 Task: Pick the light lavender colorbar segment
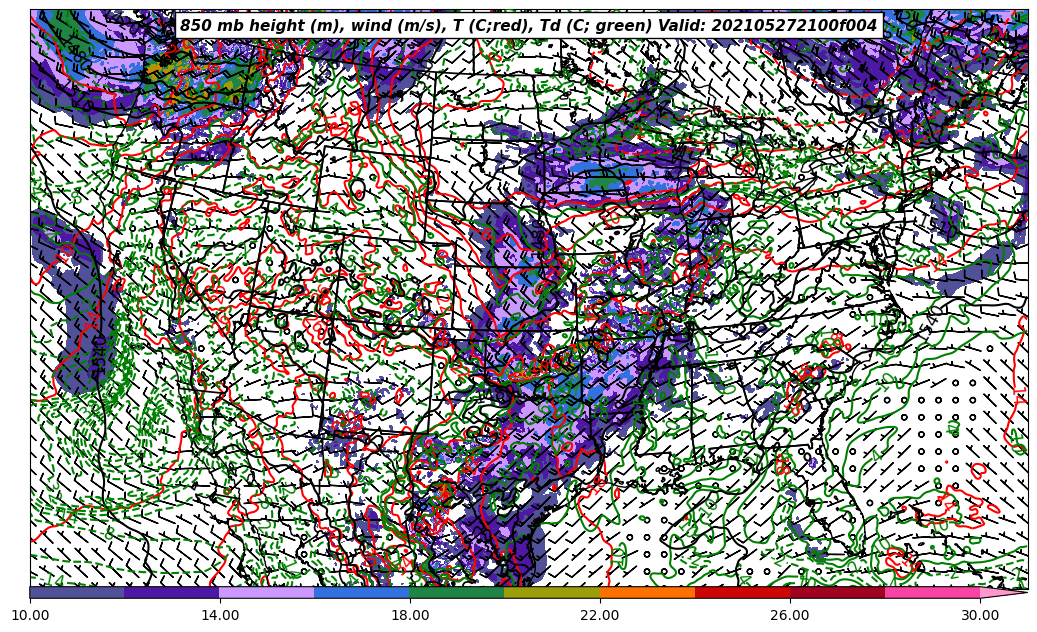pos(267,592)
